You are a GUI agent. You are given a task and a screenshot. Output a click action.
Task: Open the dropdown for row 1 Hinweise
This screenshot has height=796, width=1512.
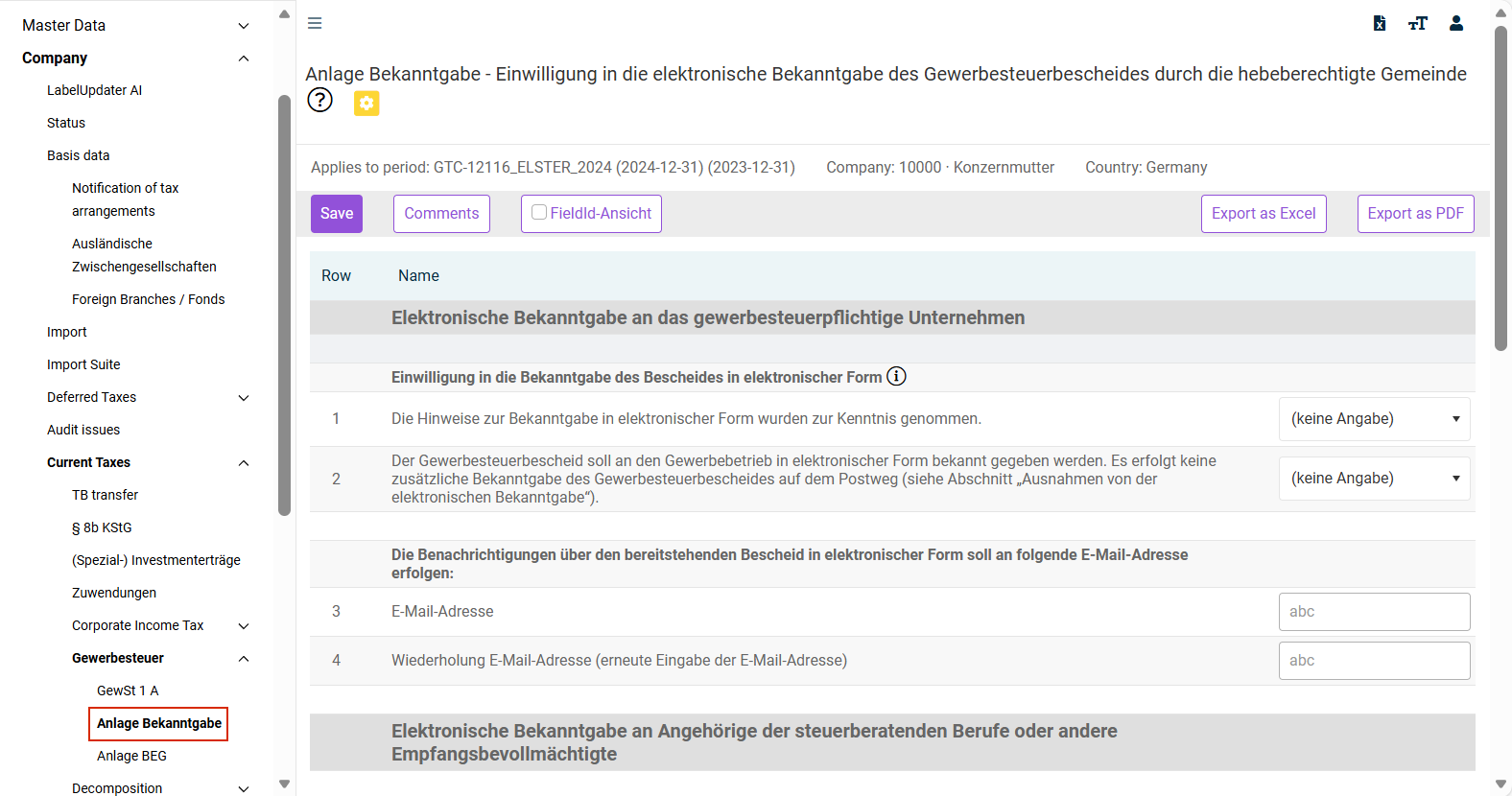(x=1374, y=419)
